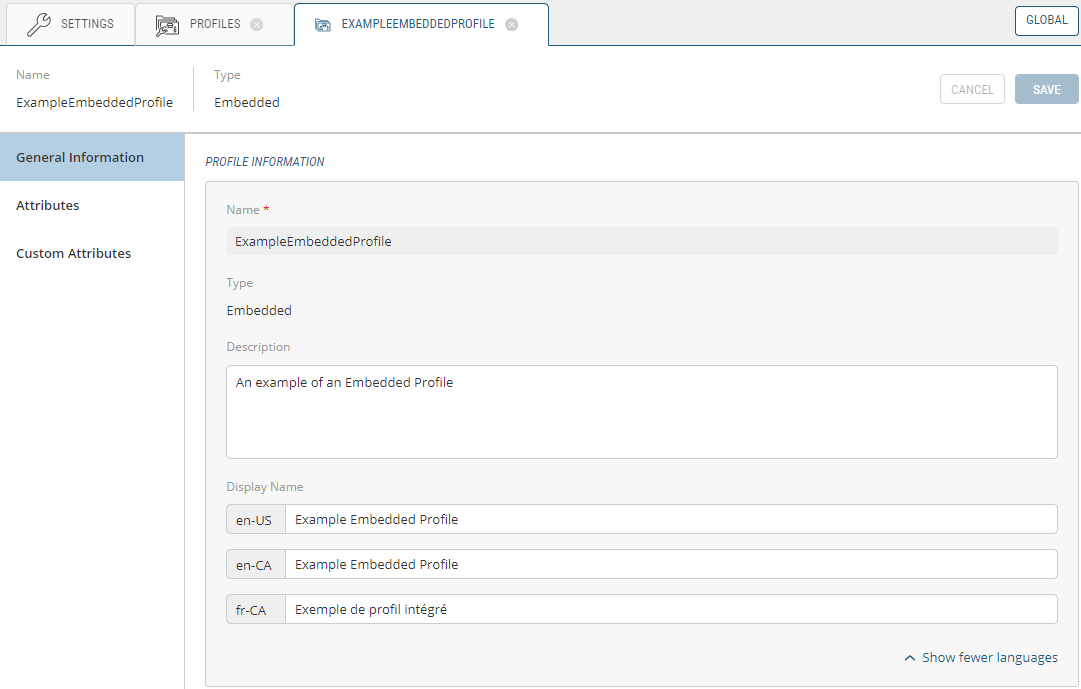1081x689 pixels.
Task: Click the en-US language tag
Action: 255,520
